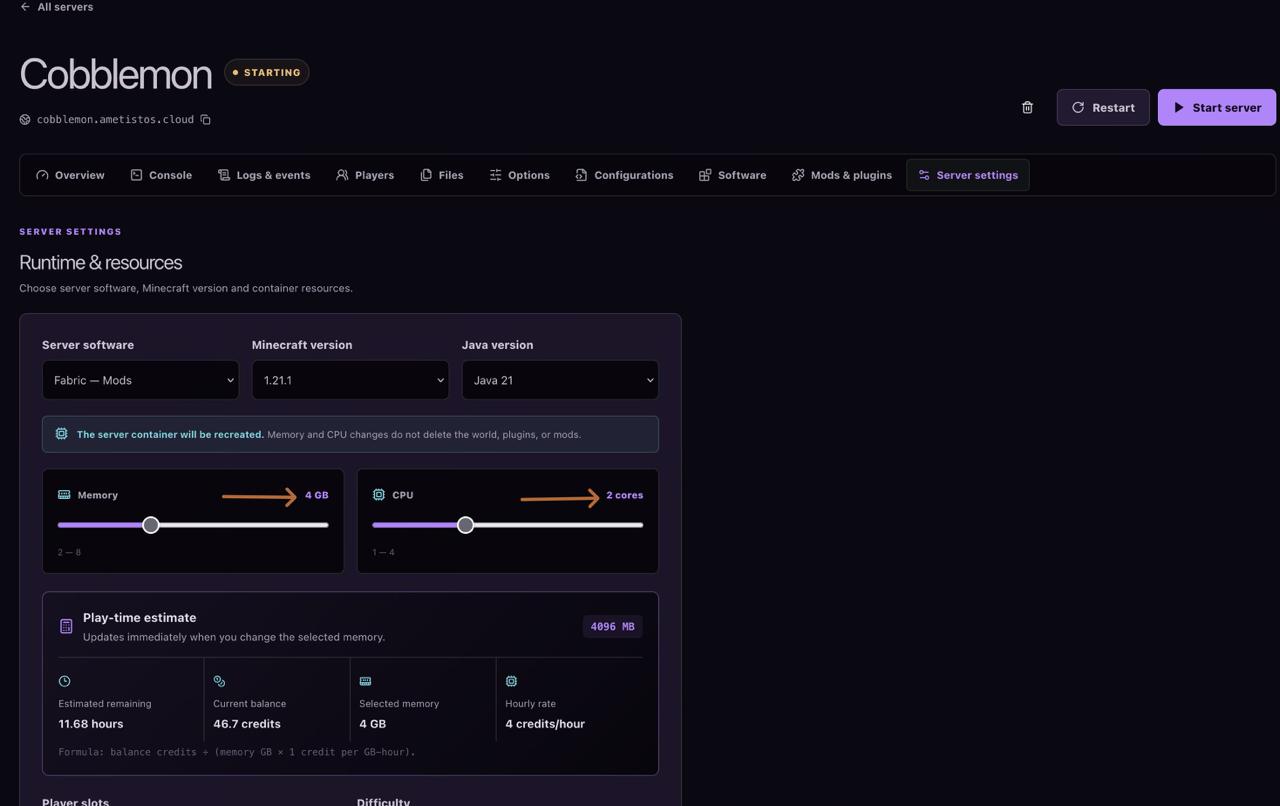Click the container recreate notice icon
This screenshot has width=1280, height=806.
(x=61, y=434)
